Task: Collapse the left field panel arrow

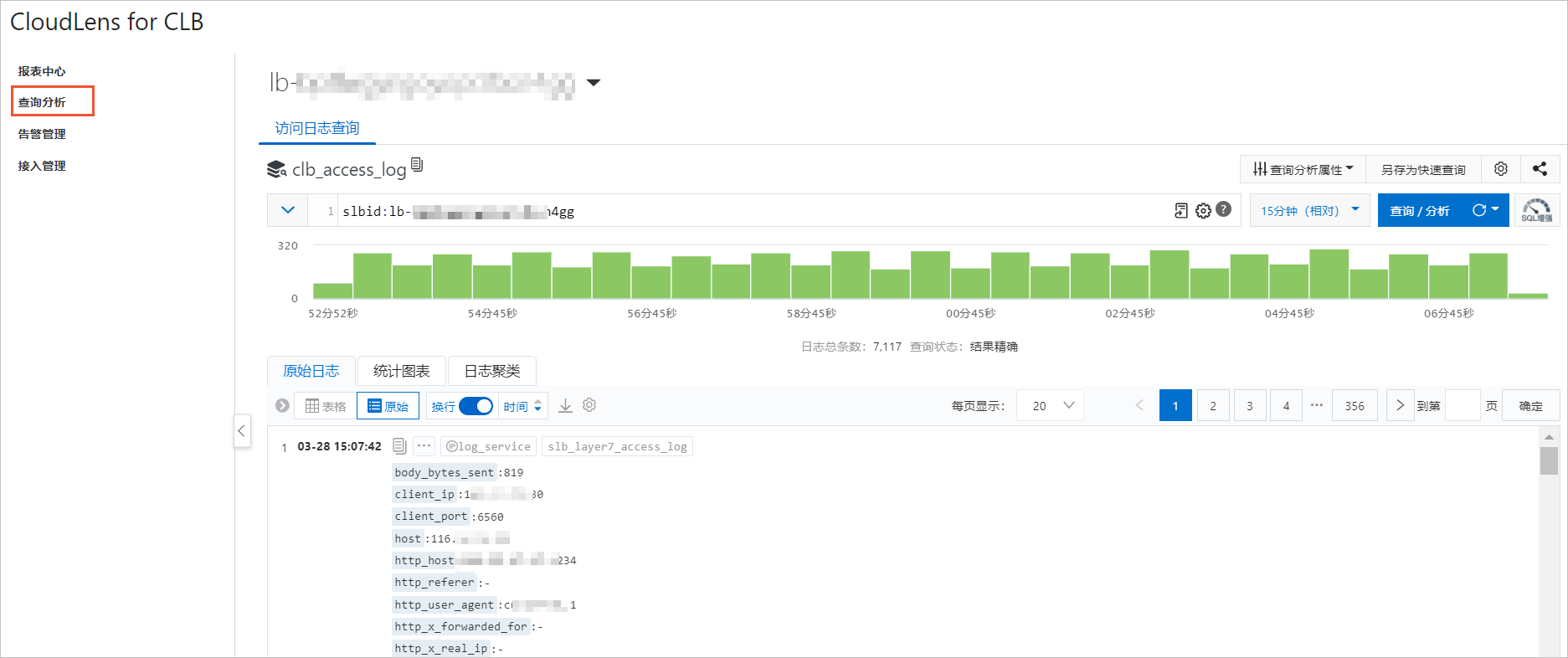Action: (242, 431)
